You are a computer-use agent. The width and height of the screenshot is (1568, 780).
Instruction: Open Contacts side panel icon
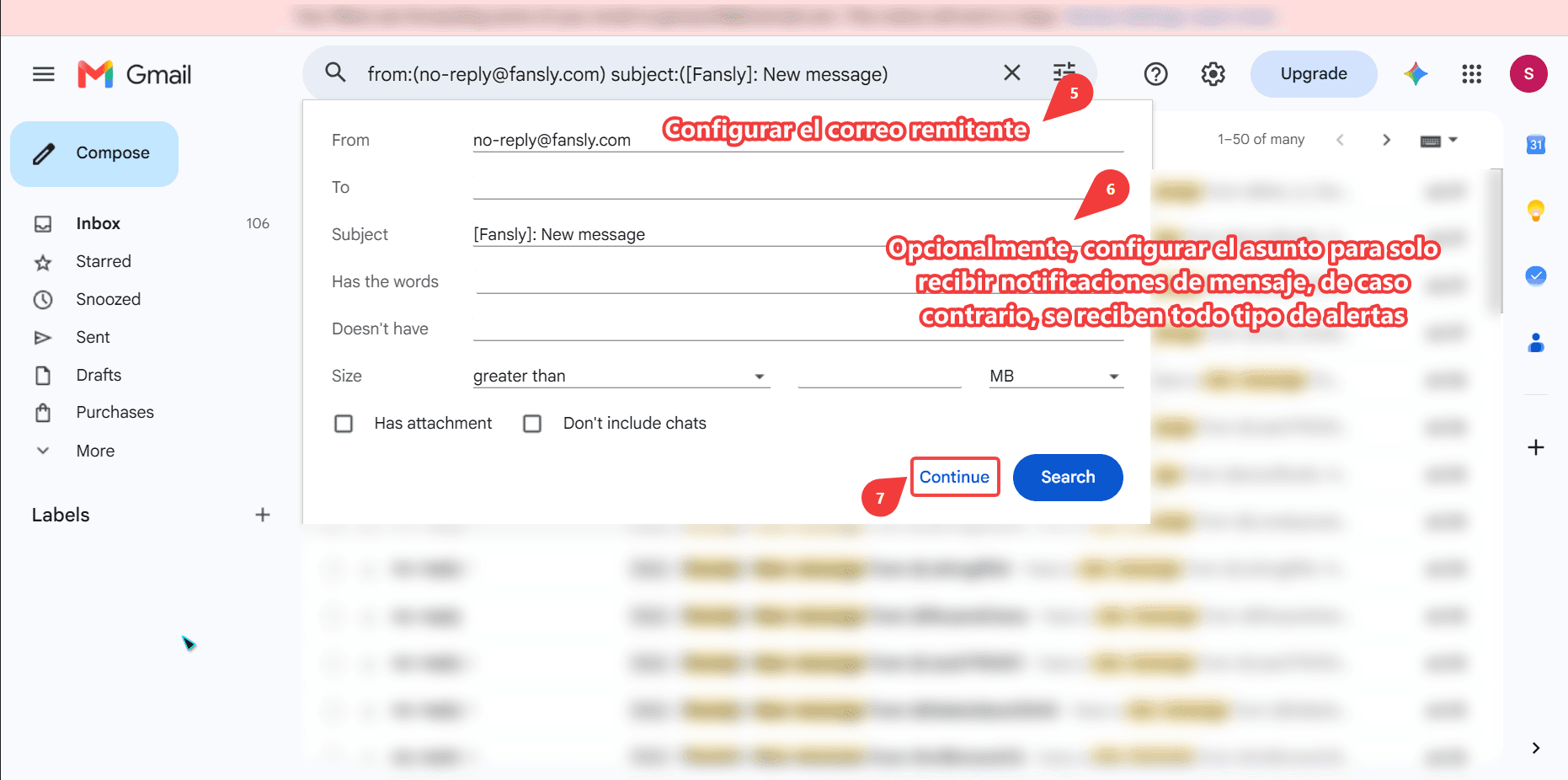click(x=1536, y=342)
